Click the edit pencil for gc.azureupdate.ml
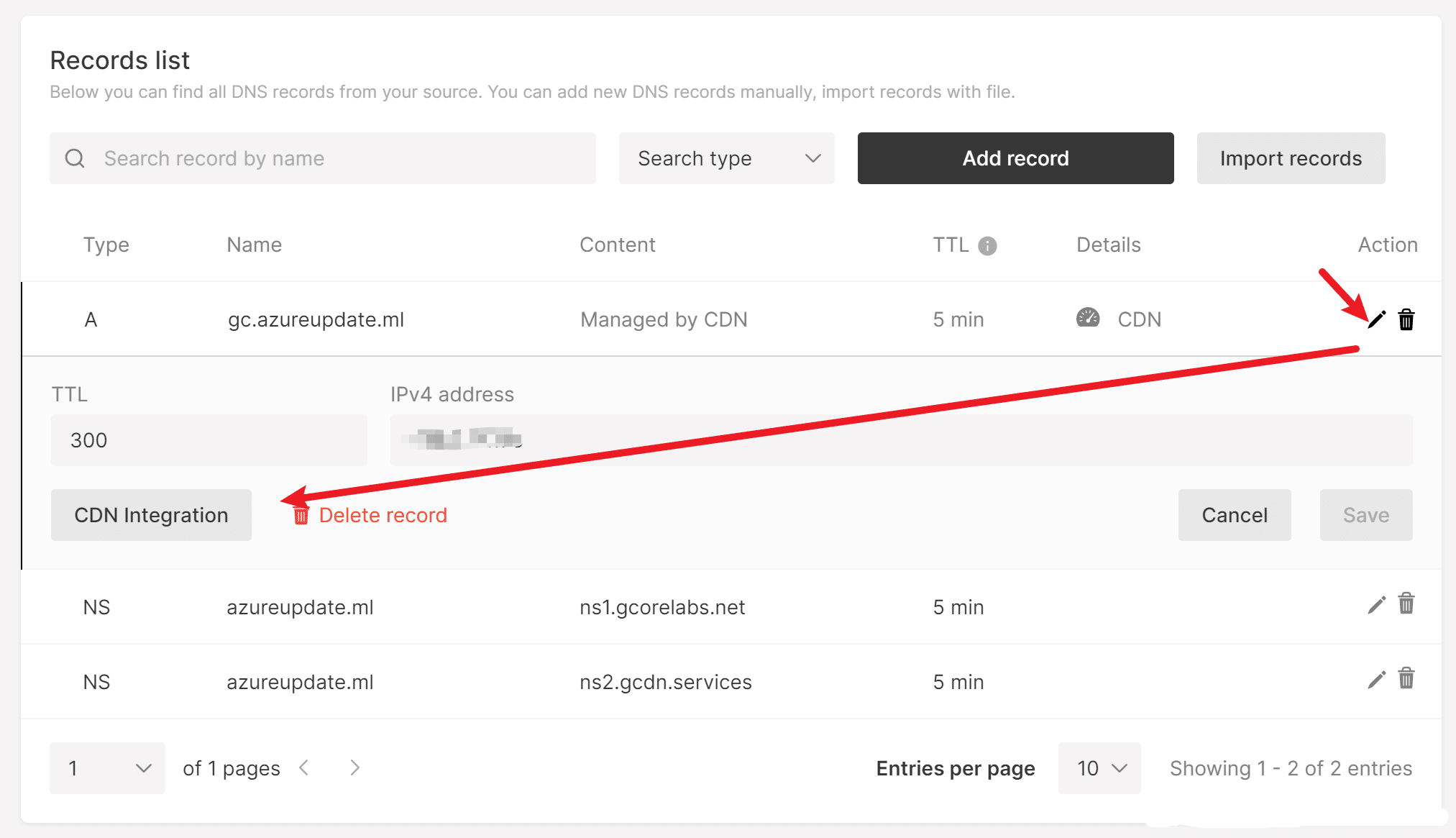This screenshot has width=1456, height=838. click(x=1376, y=319)
